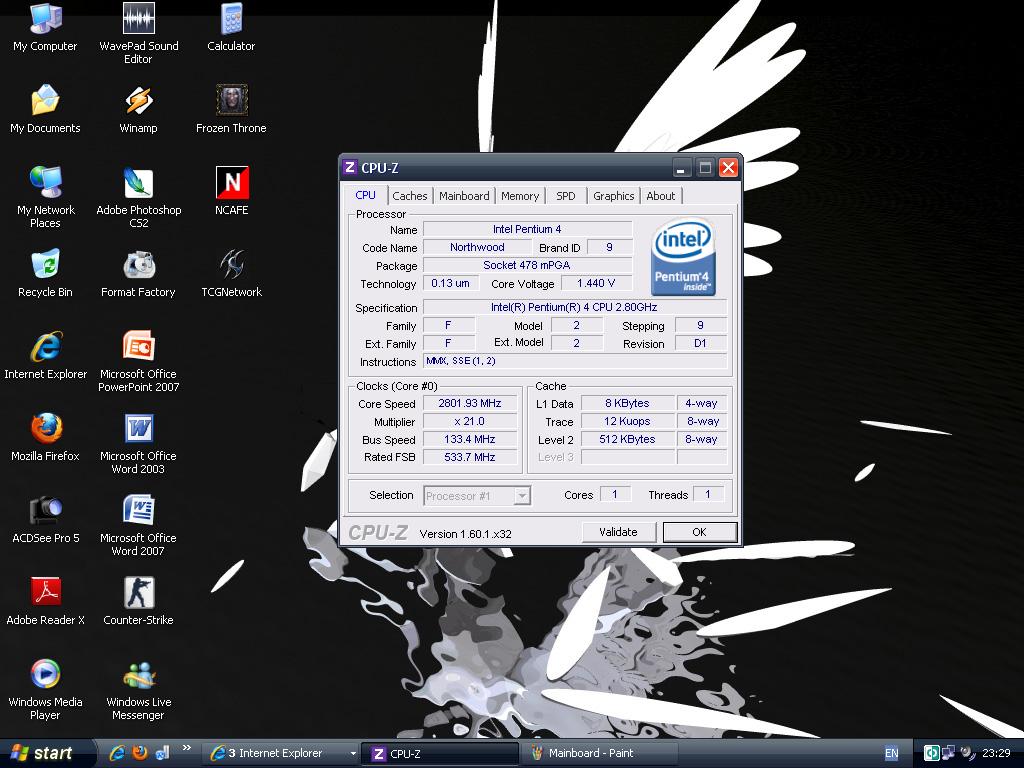Image resolution: width=1024 pixels, height=768 pixels.
Task: Switch to the About tab
Action: click(x=661, y=196)
